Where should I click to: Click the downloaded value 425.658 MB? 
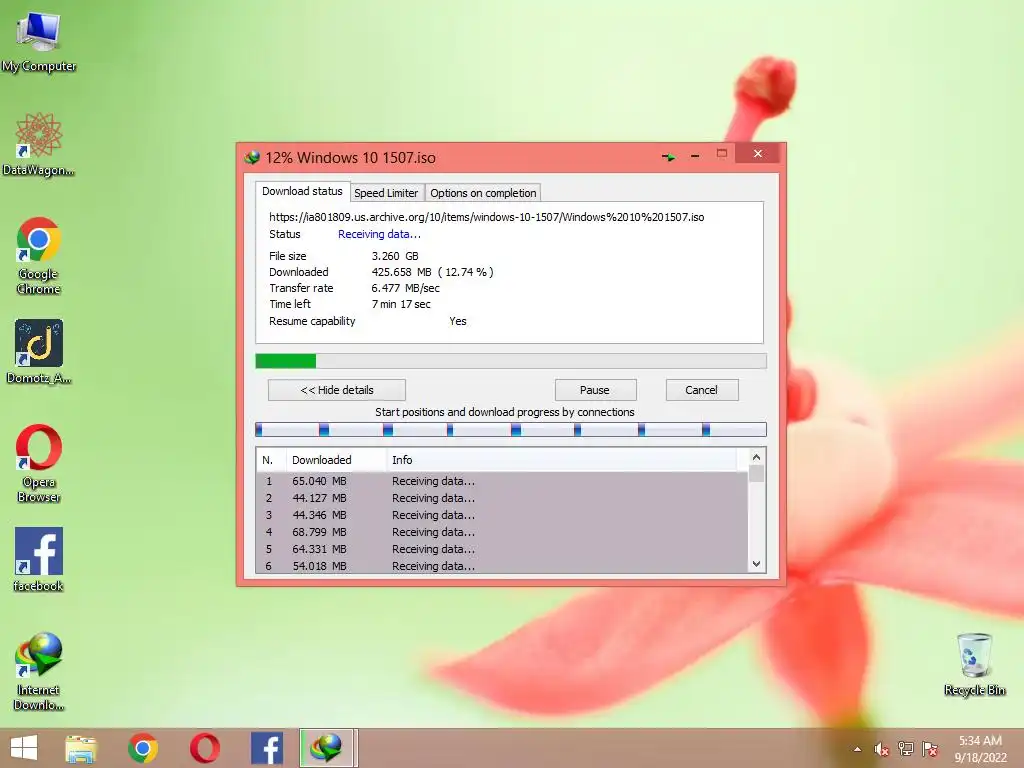tap(402, 272)
